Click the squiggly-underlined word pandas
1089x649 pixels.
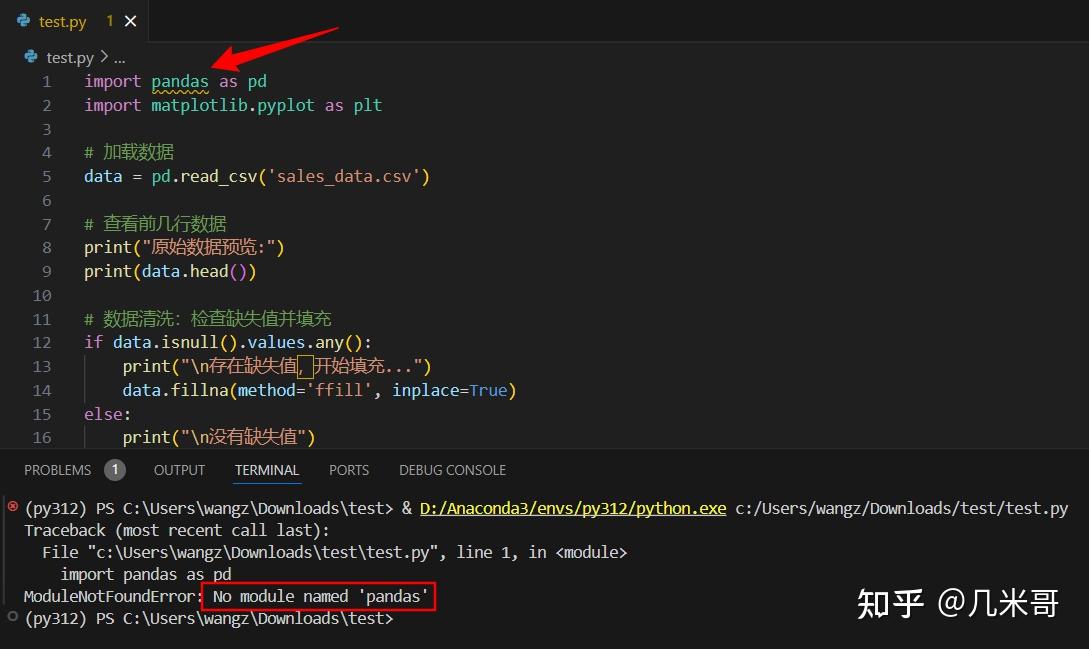pos(180,81)
